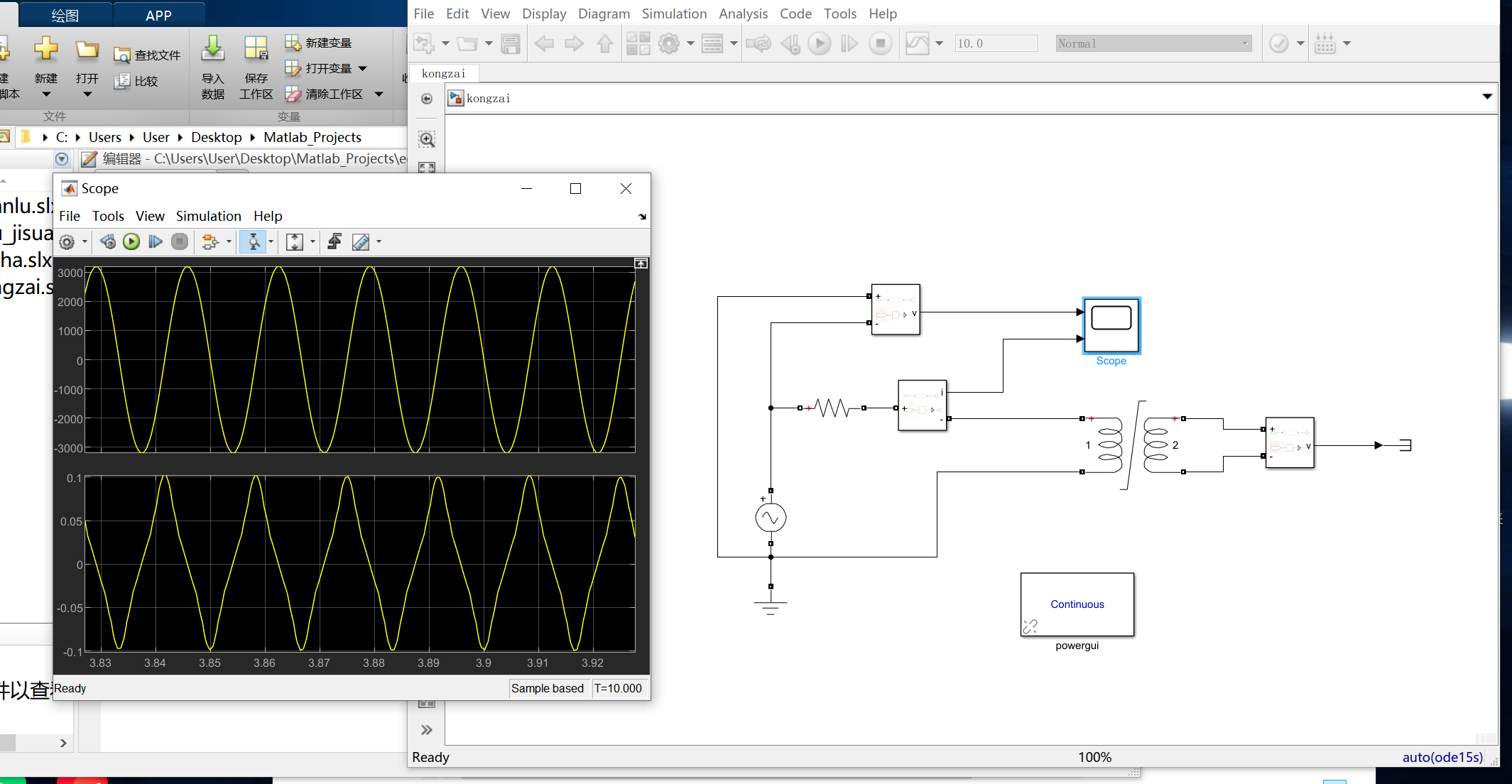1512x784 pixels.
Task: Expand simulation mode Normal dropdown
Action: pos(1245,43)
